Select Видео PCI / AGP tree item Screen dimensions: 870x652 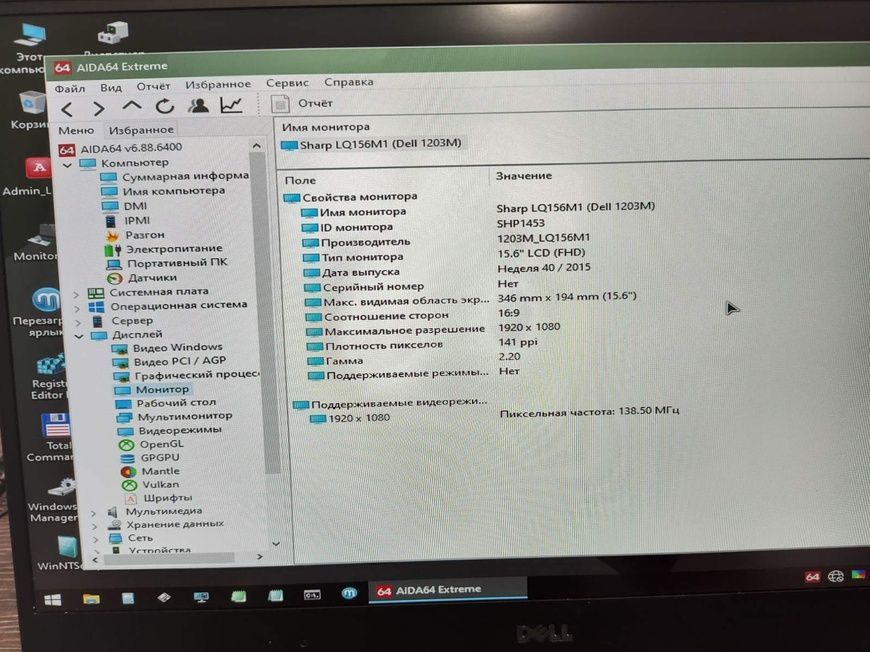coord(180,361)
